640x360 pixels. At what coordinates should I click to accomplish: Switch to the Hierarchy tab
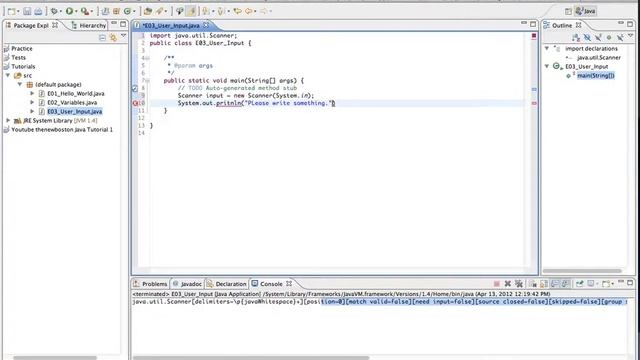click(x=89, y=25)
